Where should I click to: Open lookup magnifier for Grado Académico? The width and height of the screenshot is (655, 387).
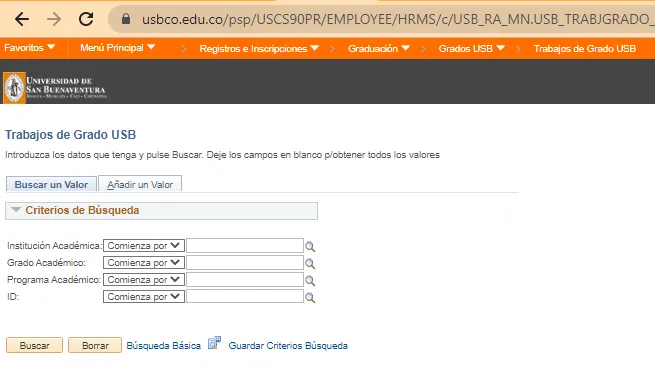tap(310, 264)
